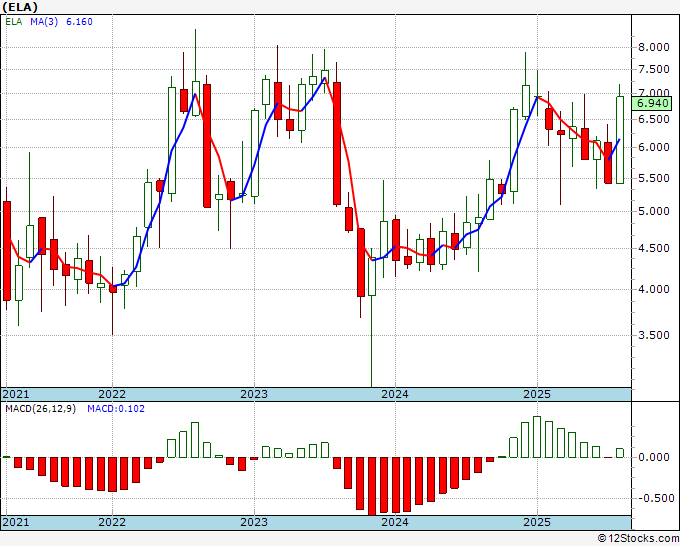Click the 12Stocks.com copyright link
The width and height of the screenshot is (680, 546).
638,539
